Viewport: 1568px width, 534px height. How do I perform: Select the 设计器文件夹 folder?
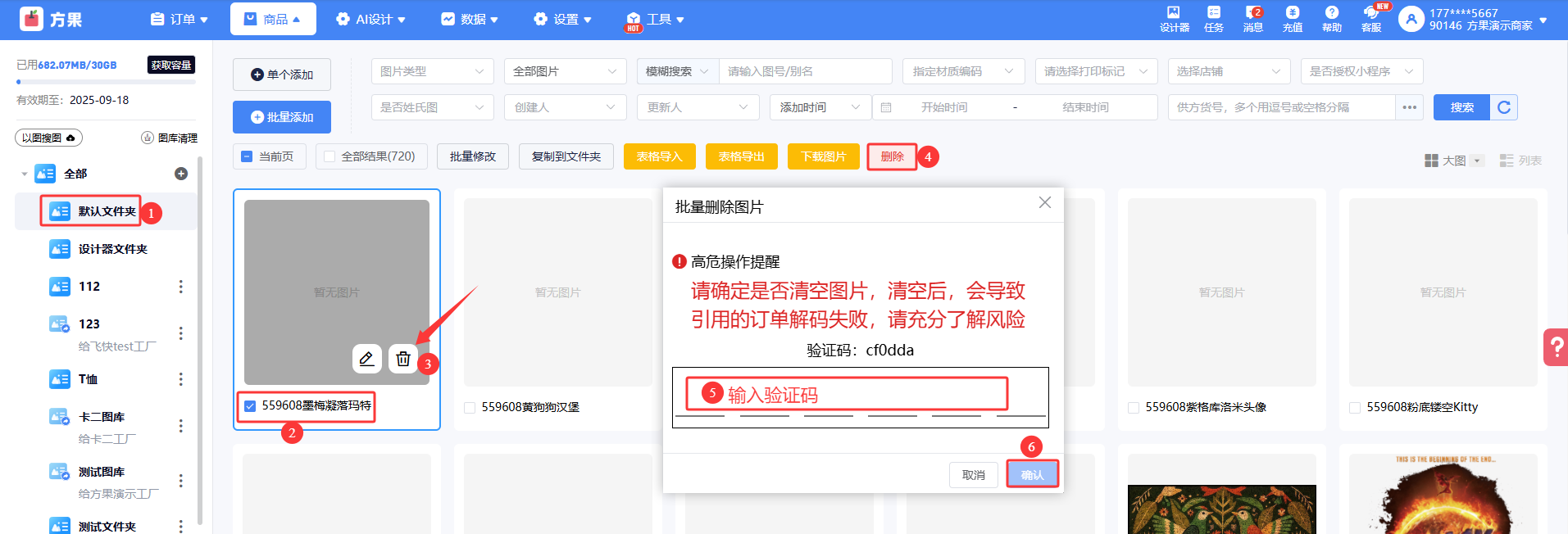click(107, 249)
